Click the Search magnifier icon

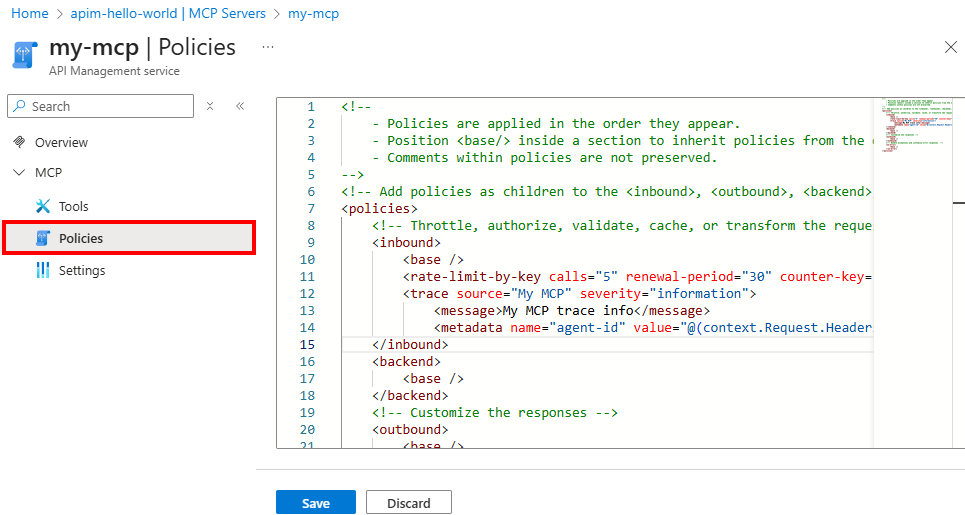tap(20, 106)
